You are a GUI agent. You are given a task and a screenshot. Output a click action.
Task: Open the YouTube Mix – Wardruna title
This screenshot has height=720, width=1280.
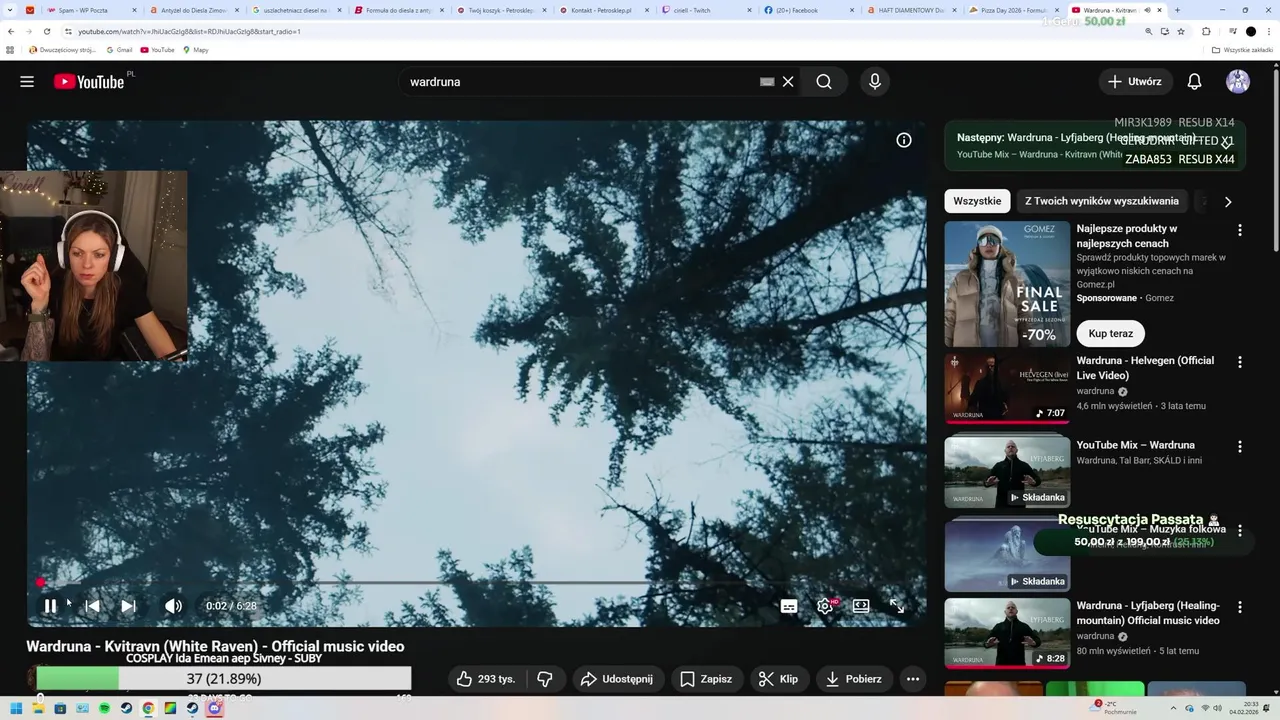[x=1135, y=445]
